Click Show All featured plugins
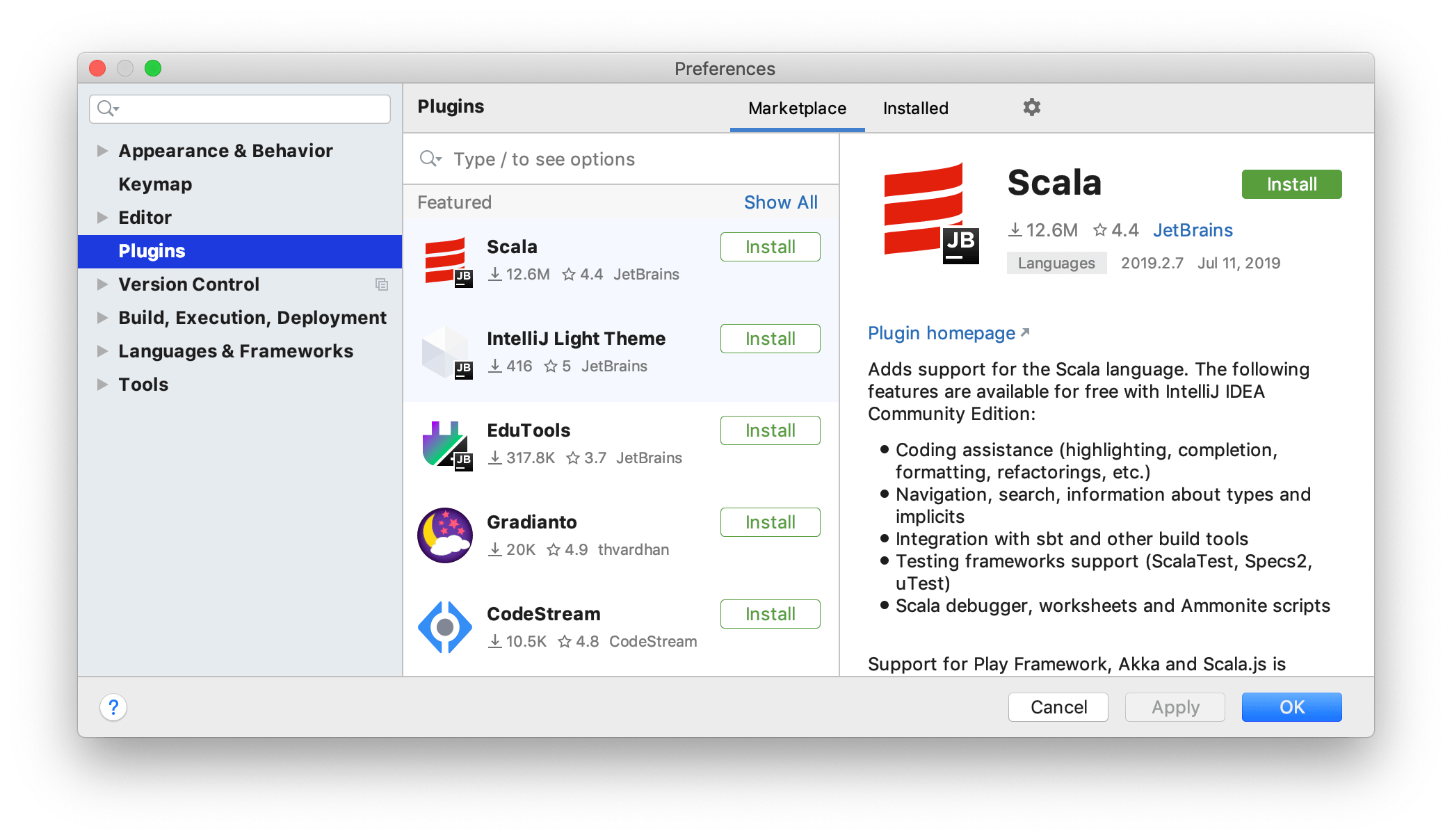This screenshot has height=840, width=1452. (780, 203)
